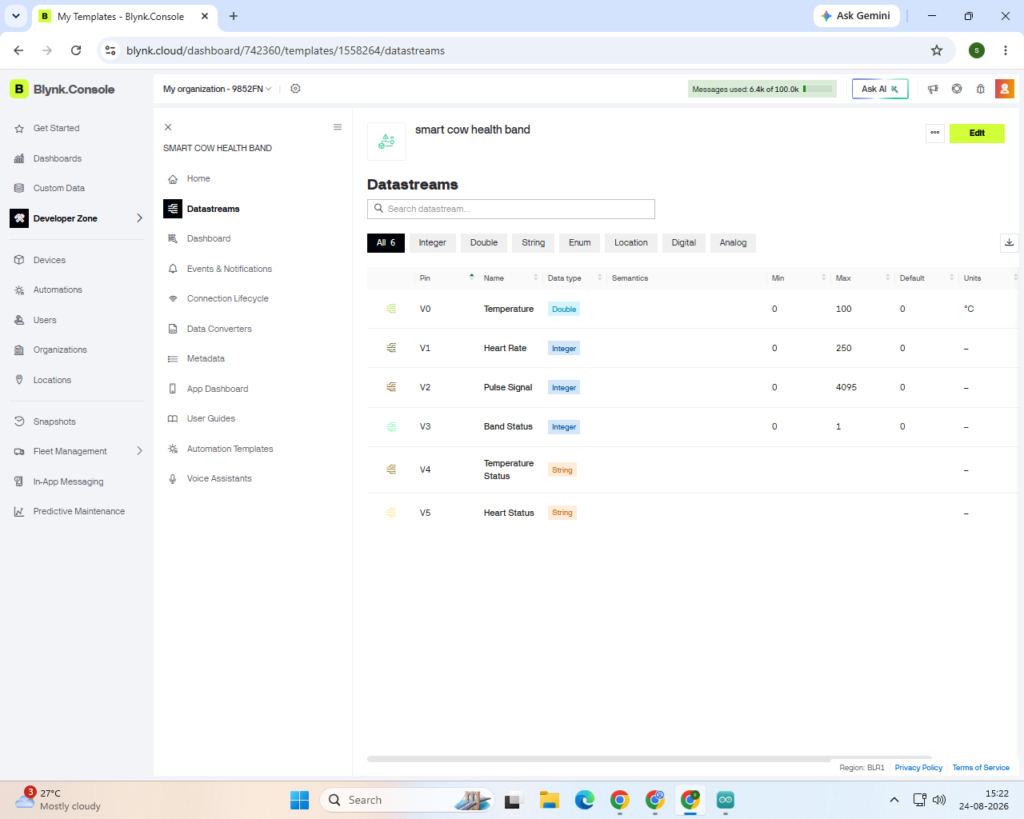Open Privacy Policy link
Screen dimensions: 1024x819
coord(918,768)
